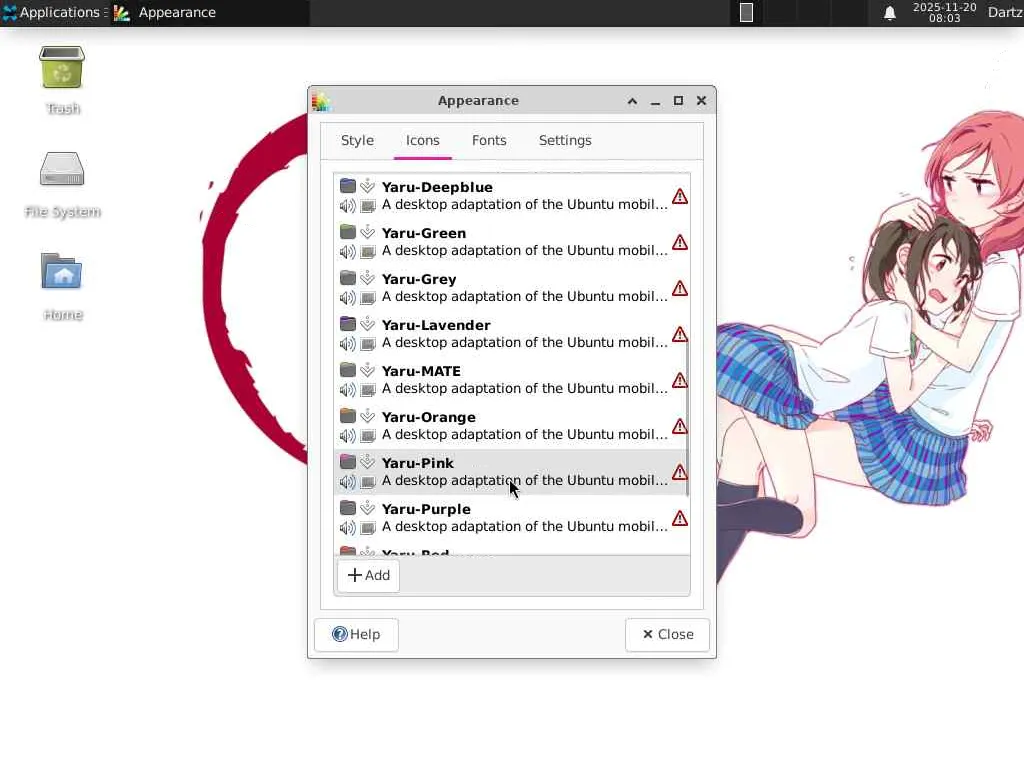Image resolution: width=1024 pixels, height=768 pixels.
Task: Click the Yaru-Green folder preview icon
Action: tap(347, 232)
